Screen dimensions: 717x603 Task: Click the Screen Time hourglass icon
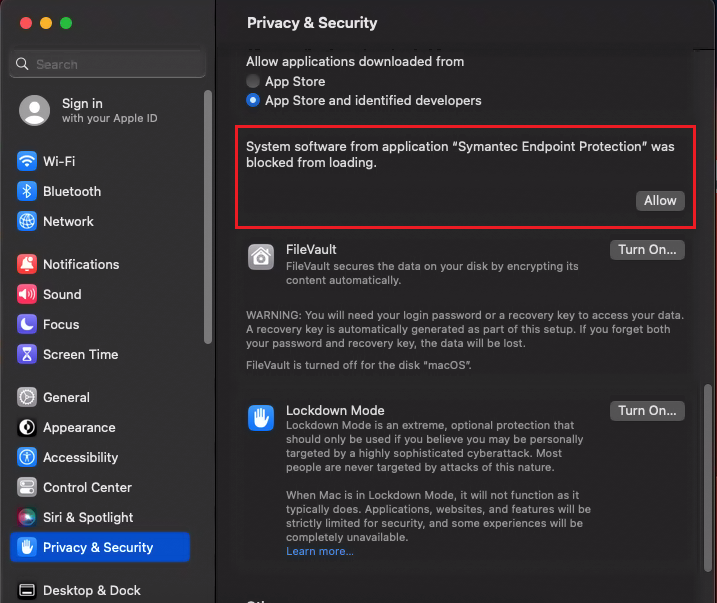click(x=27, y=354)
